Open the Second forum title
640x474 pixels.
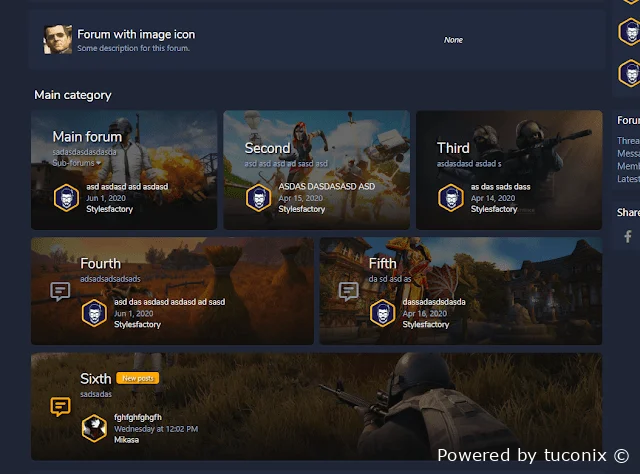(x=267, y=148)
